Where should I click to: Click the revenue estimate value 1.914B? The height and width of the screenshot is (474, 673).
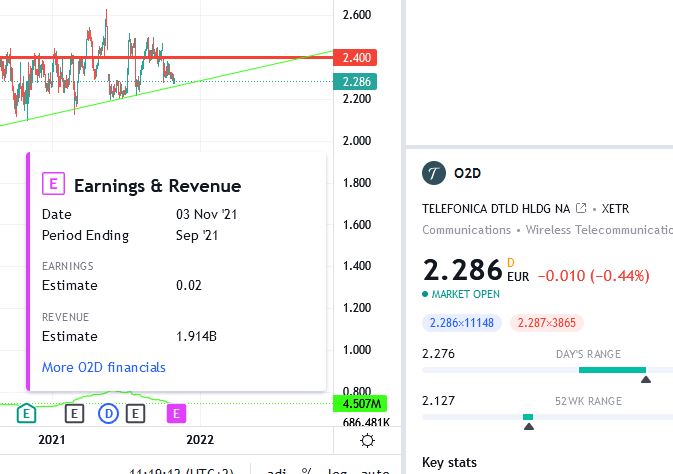[196, 336]
